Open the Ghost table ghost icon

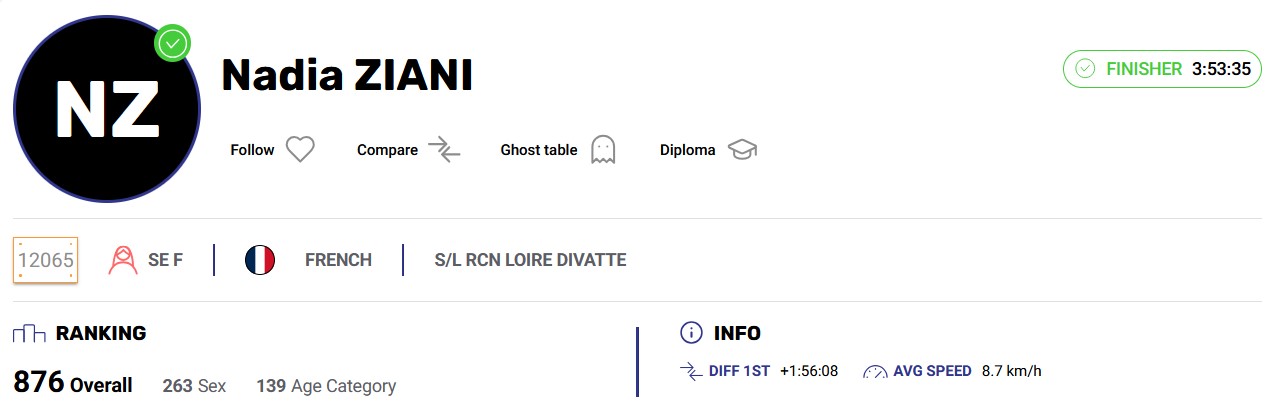(602, 150)
